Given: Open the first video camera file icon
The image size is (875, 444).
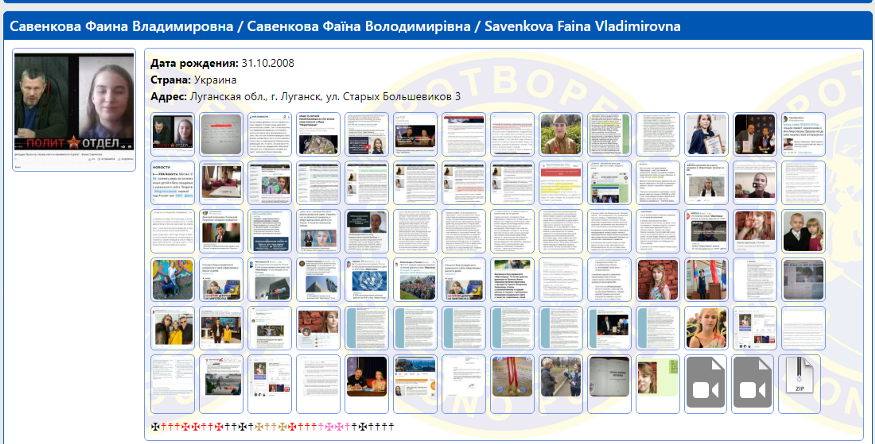Looking at the screenshot, I should pyautogui.click(x=706, y=384).
